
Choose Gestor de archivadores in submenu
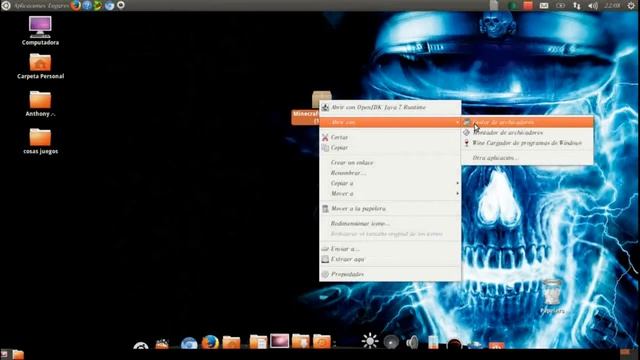tap(527, 122)
